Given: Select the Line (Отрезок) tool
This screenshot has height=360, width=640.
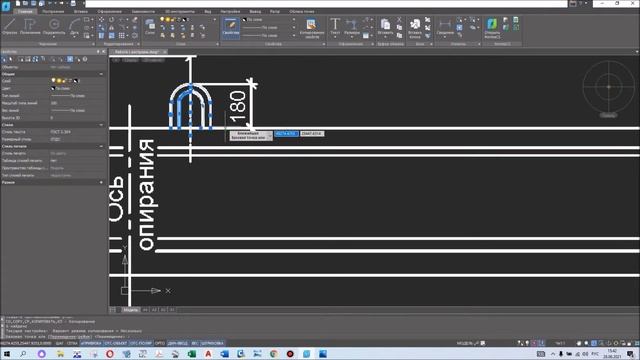Looking at the screenshot, I should tap(10, 27).
